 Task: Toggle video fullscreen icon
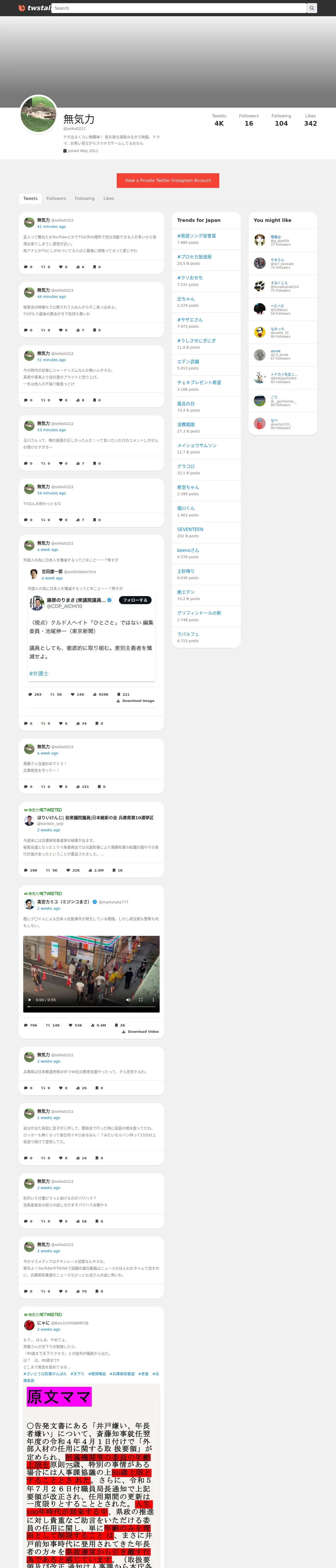click(141, 1000)
